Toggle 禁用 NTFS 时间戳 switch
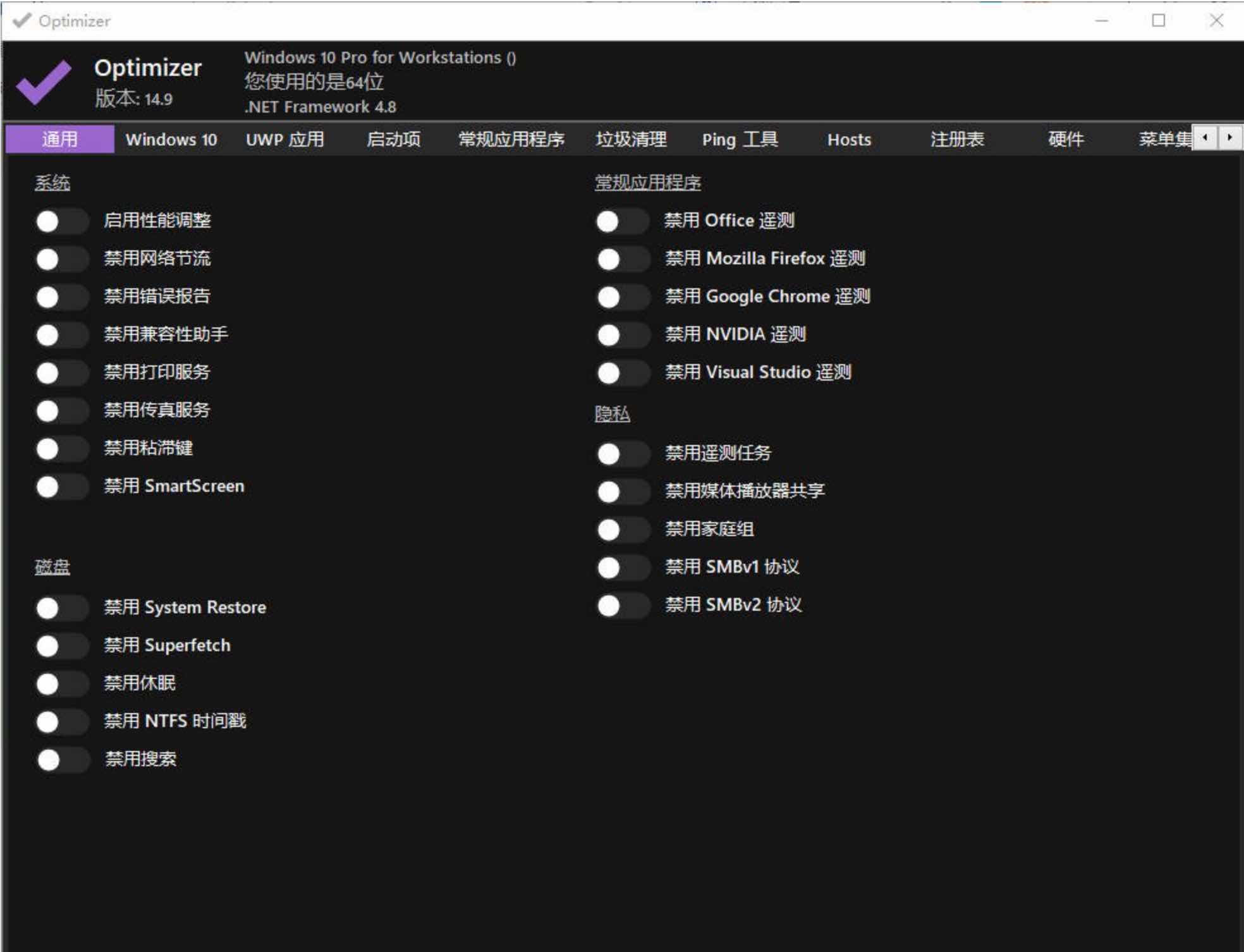This screenshot has width=1244, height=952. tap(61, 722)
